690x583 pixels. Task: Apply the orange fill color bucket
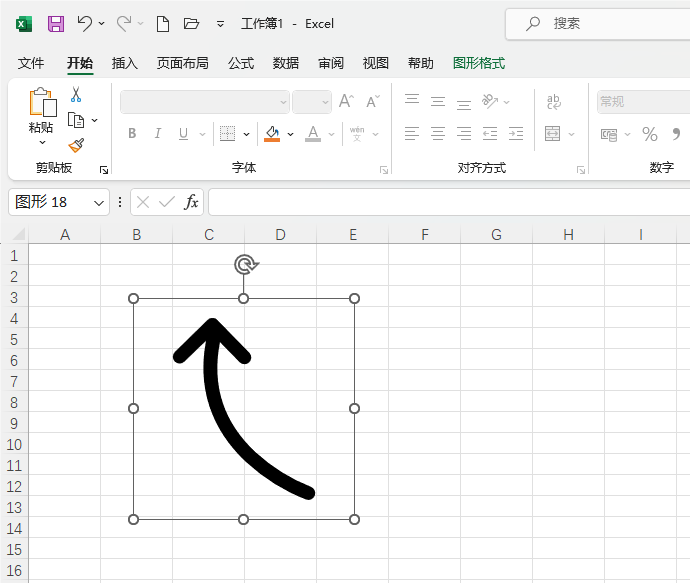click(x=272, y=133)
